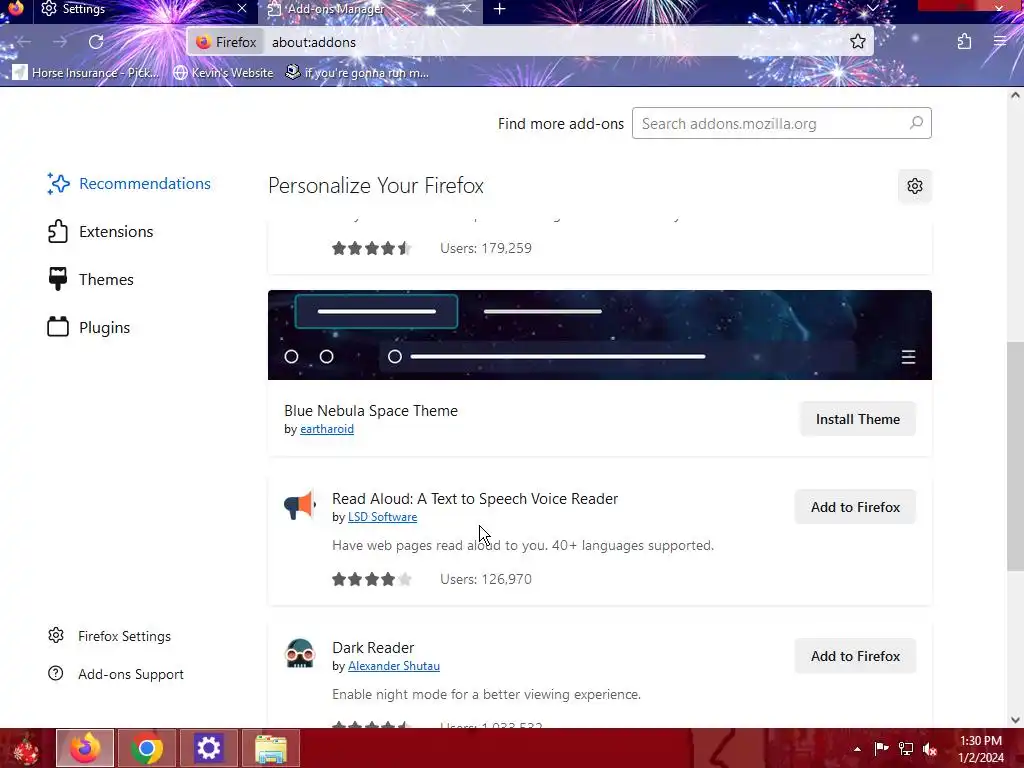Click the network tray icon

click(906, 749)
